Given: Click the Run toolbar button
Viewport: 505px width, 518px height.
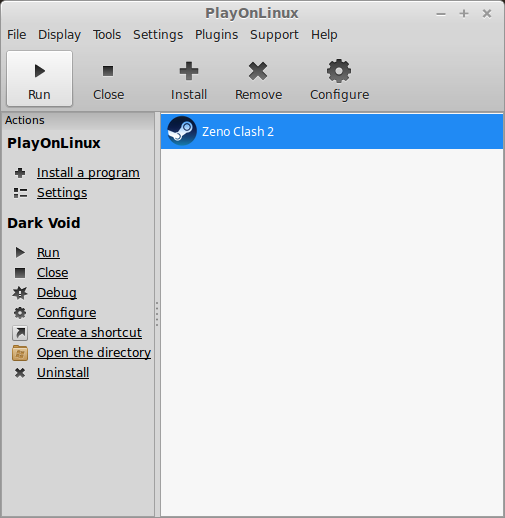Looking at the screenshot, I should point(39,79).
